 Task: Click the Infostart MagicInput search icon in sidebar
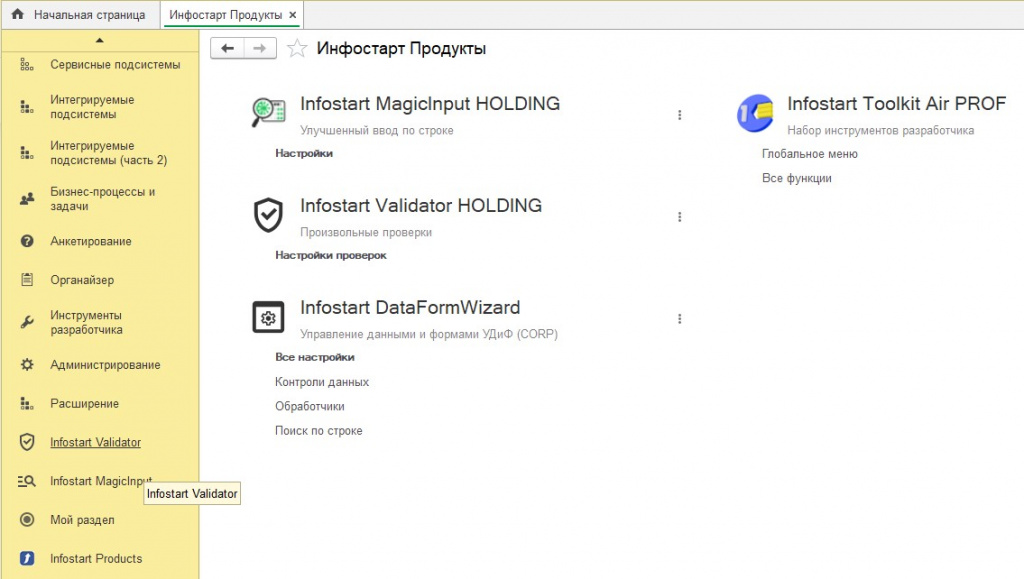[x=27, y=481]
